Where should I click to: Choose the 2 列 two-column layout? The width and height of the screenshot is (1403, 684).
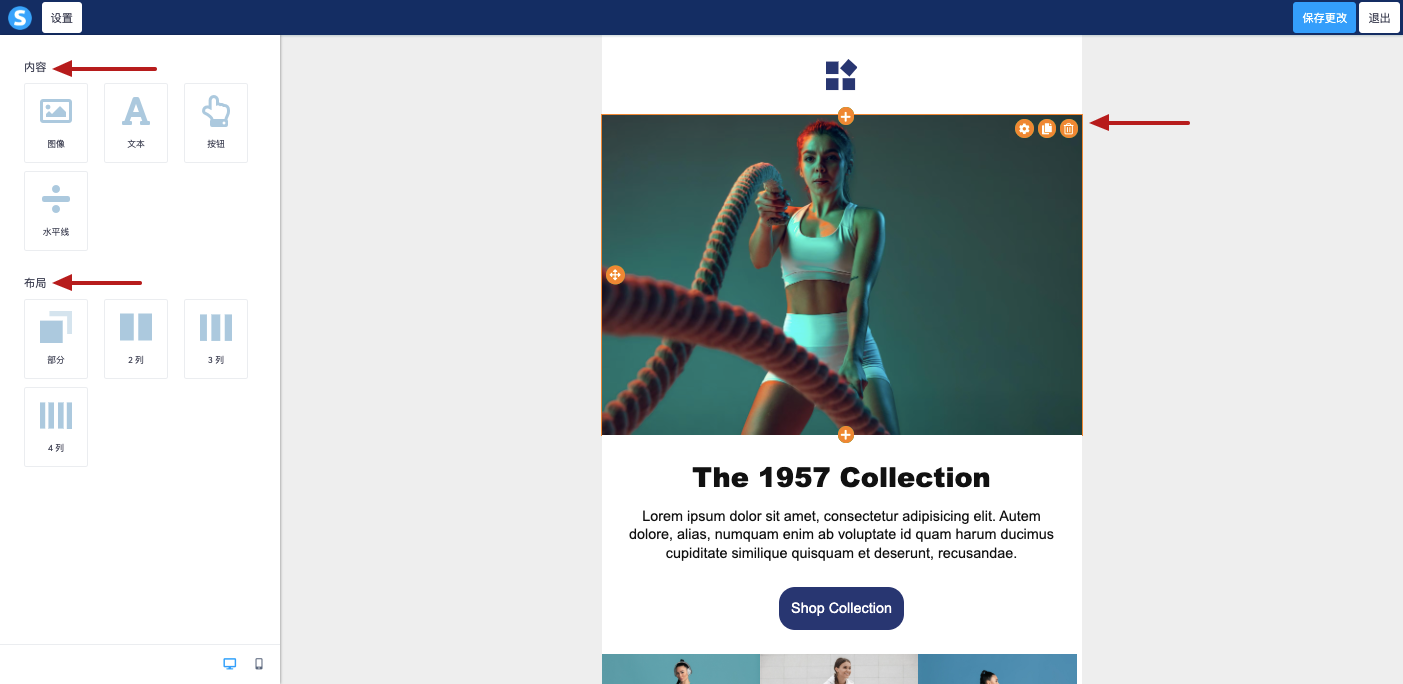(x=136, y=339)
